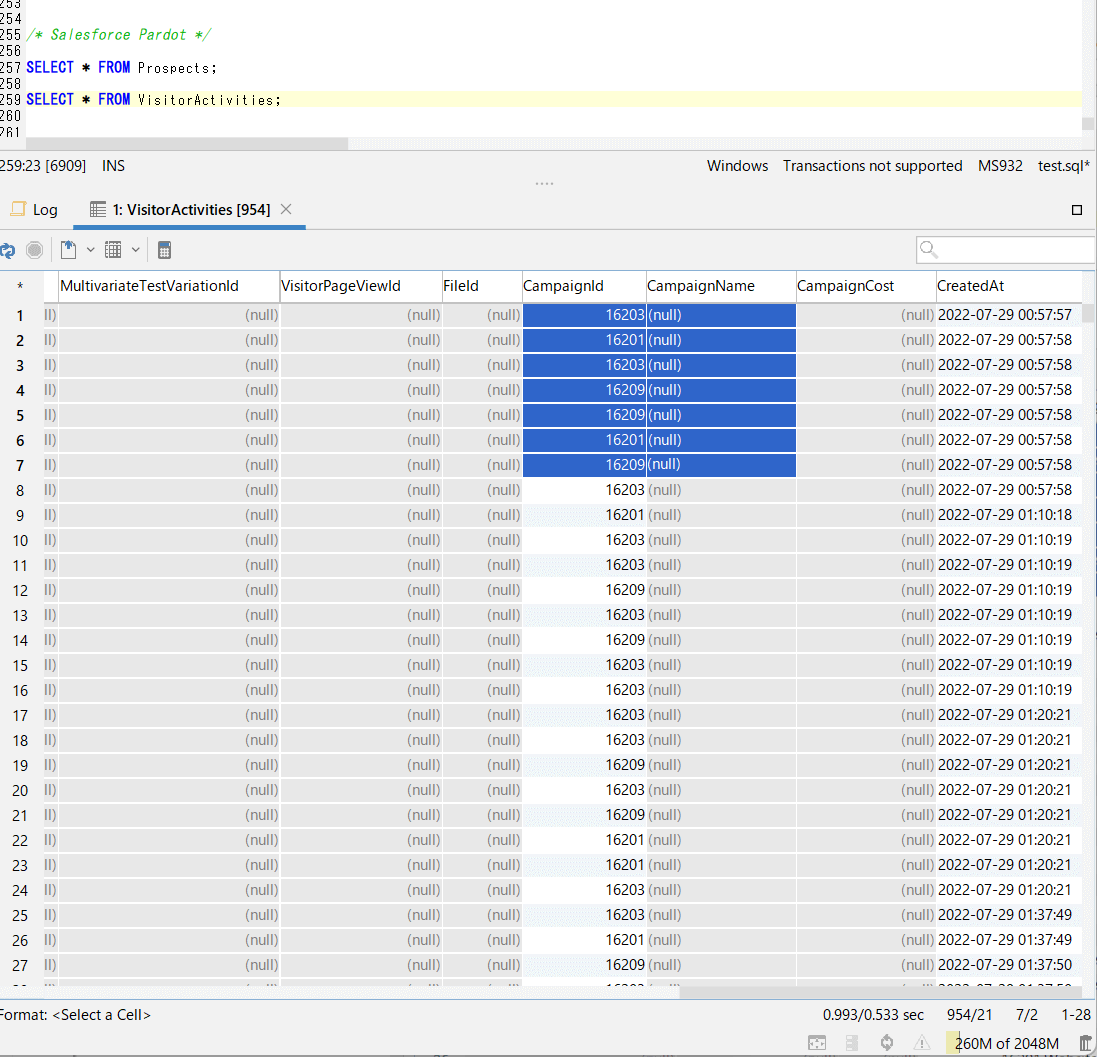The width and height of the screenshot is (1097, 1057).
Task: Expand the grid view dropdown arrow
Action: 135,250
